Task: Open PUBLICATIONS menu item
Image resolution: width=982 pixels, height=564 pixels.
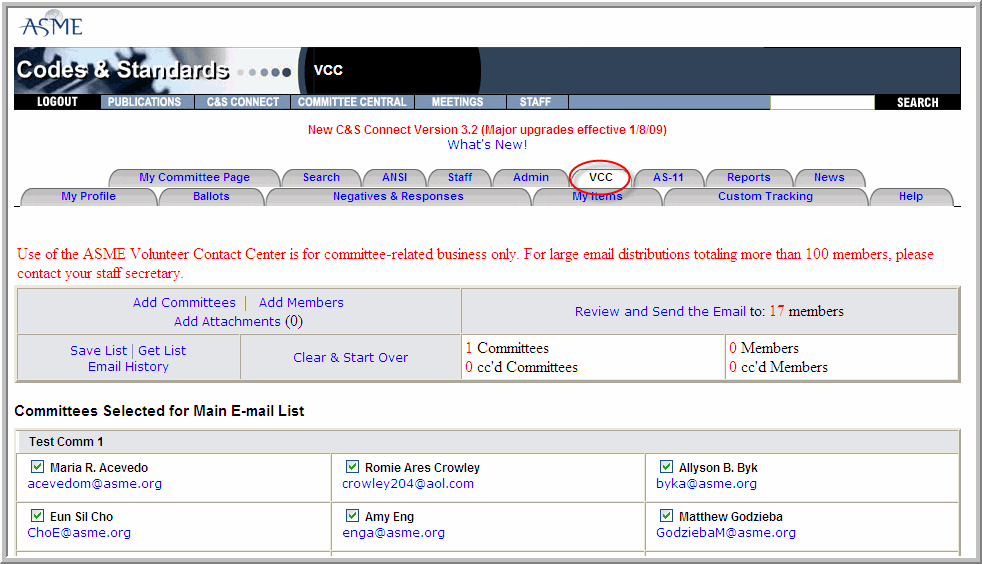Action: click(144, 102)
